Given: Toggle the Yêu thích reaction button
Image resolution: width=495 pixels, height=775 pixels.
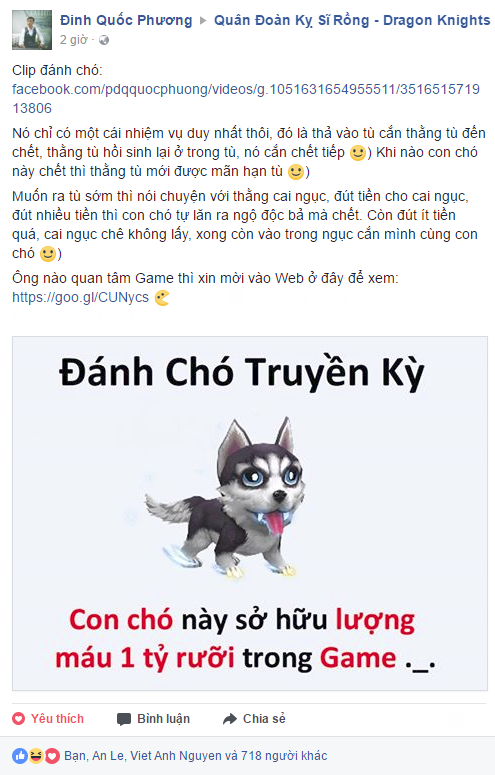Looking at the screenshot, I should pos(48,719).
